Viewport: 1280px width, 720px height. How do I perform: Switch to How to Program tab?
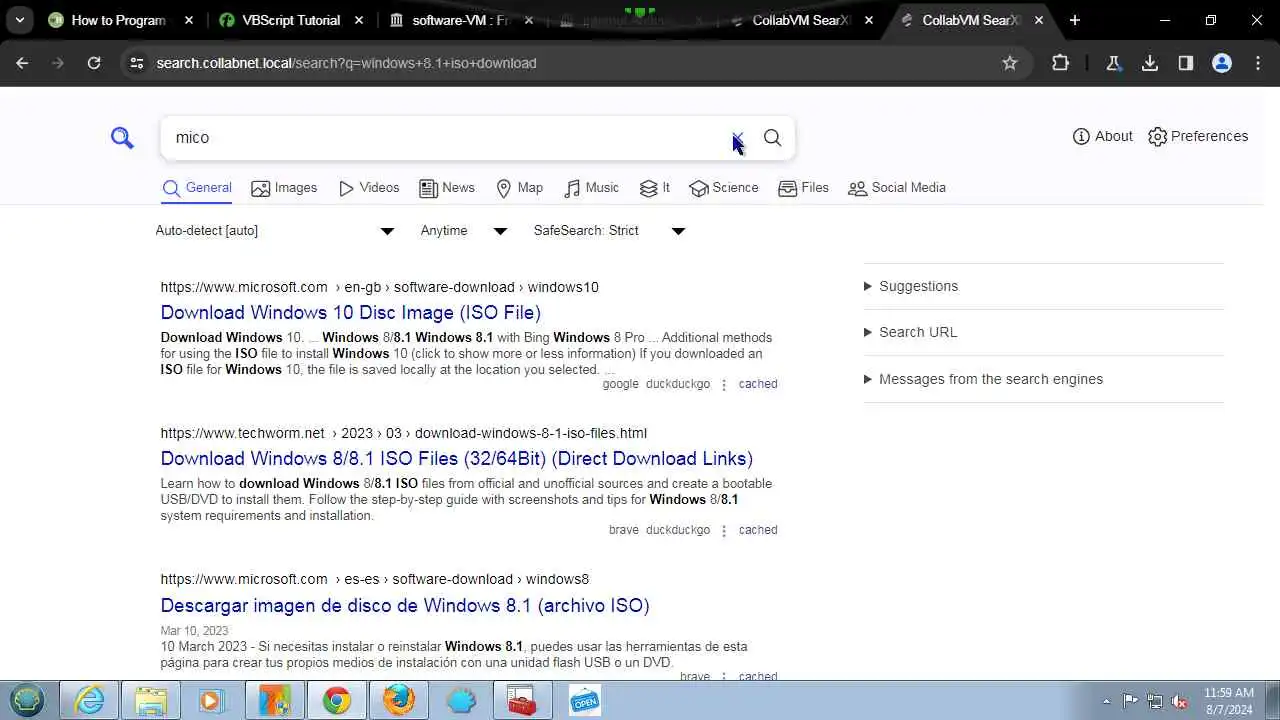118,20
